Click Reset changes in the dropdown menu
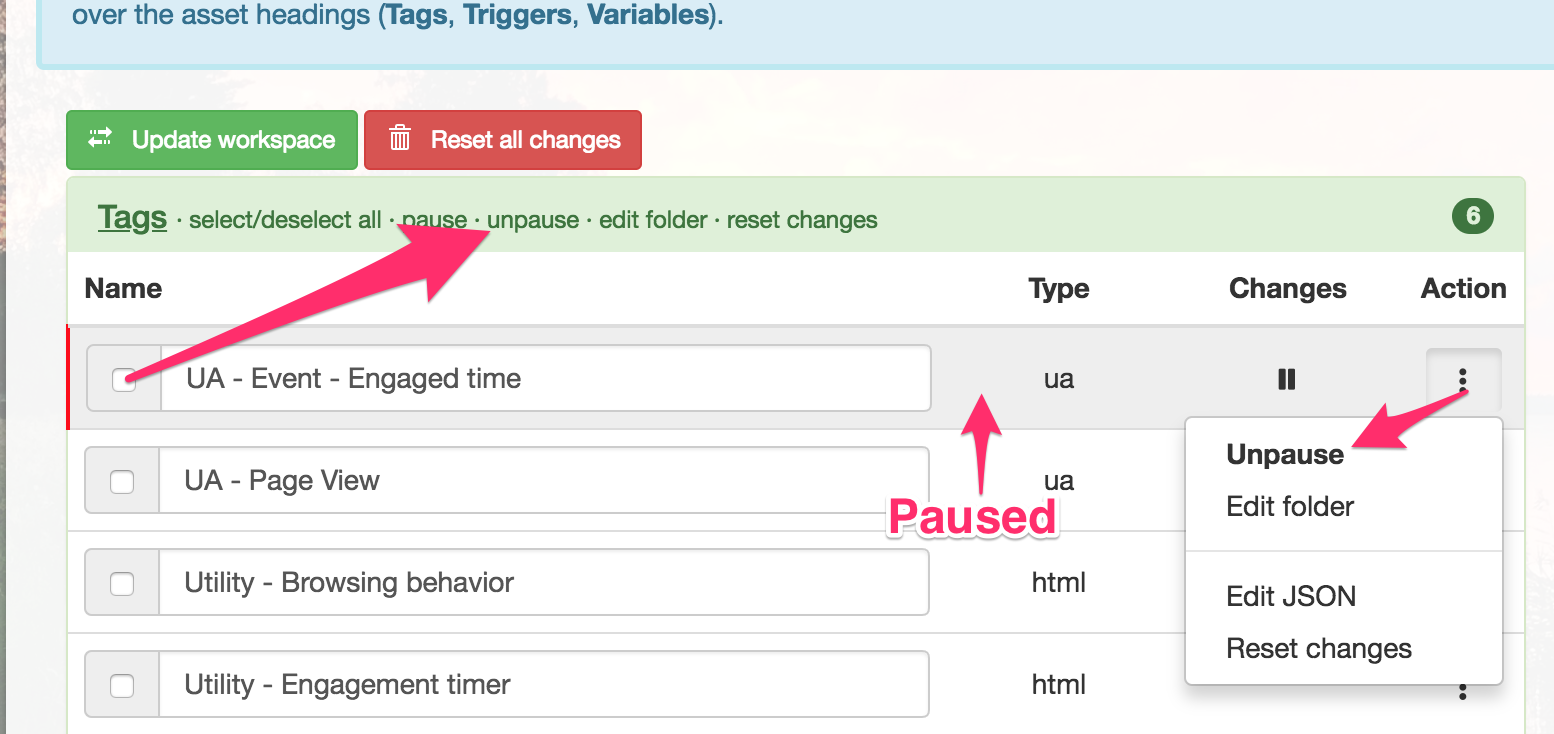This screenshot has width=1554, height=734. tap(1319, 648)
